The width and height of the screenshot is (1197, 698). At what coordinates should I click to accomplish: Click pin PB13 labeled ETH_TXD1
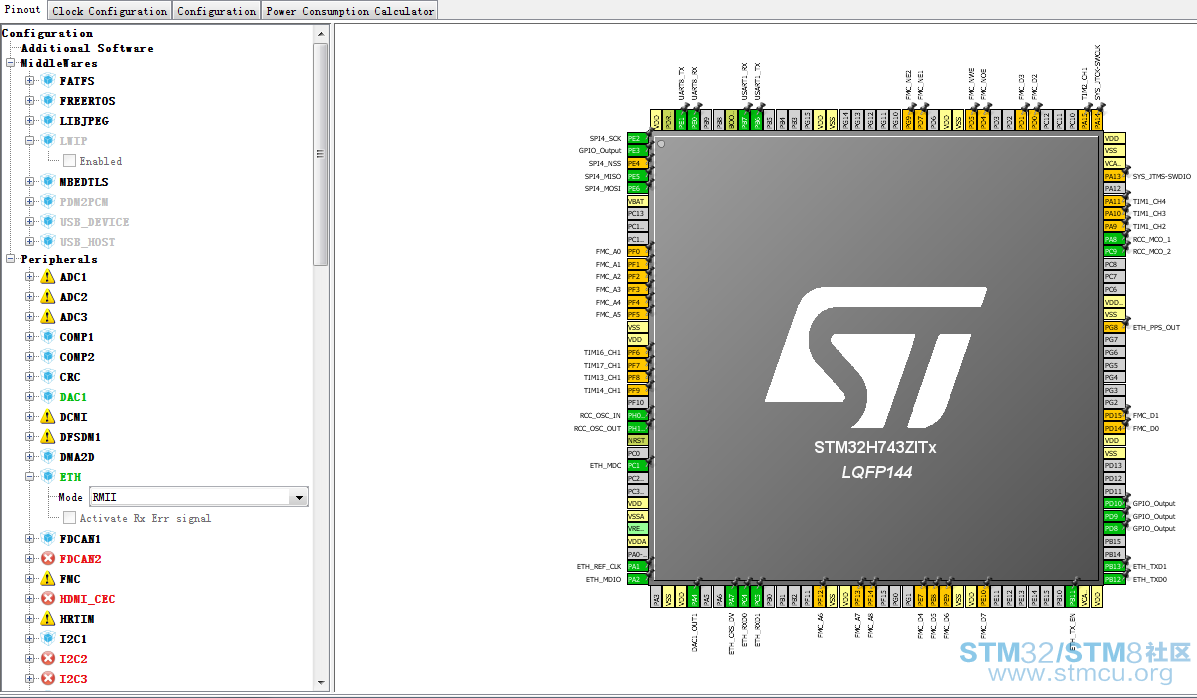(1114, 567)
